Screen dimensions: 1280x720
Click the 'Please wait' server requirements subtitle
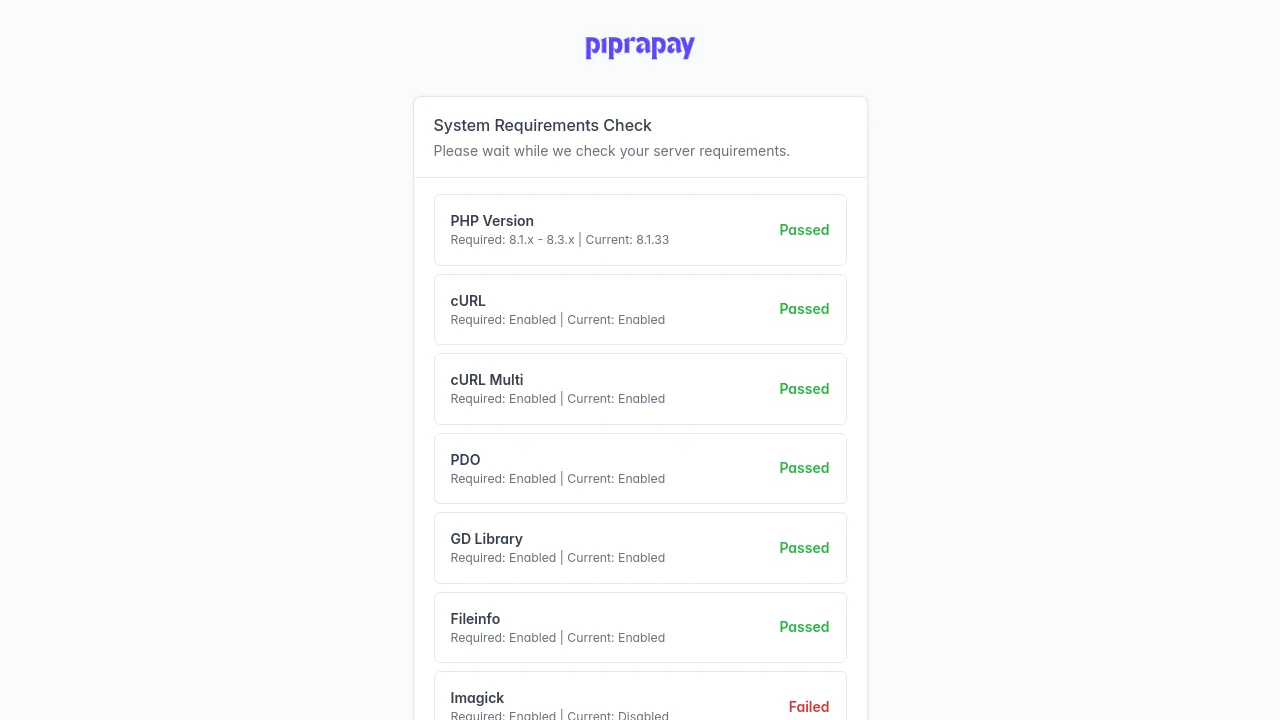tap(611, 151)
